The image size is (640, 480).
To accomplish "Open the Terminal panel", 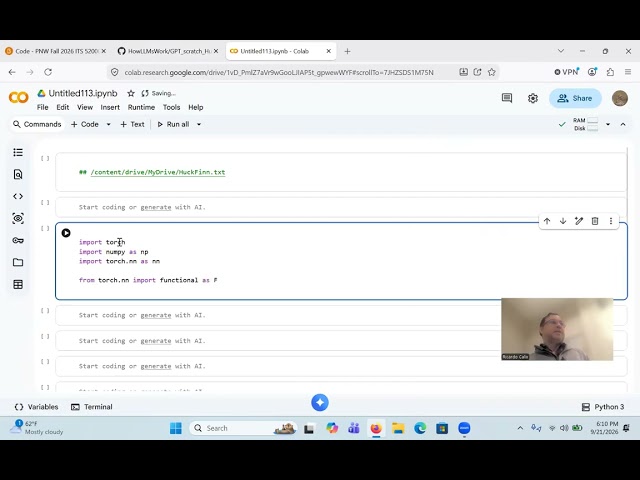I will (92, 407).
